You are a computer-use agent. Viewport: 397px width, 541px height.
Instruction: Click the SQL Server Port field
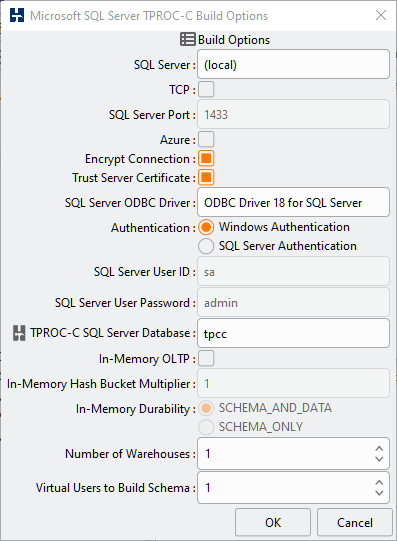click(x=294, y=114)
